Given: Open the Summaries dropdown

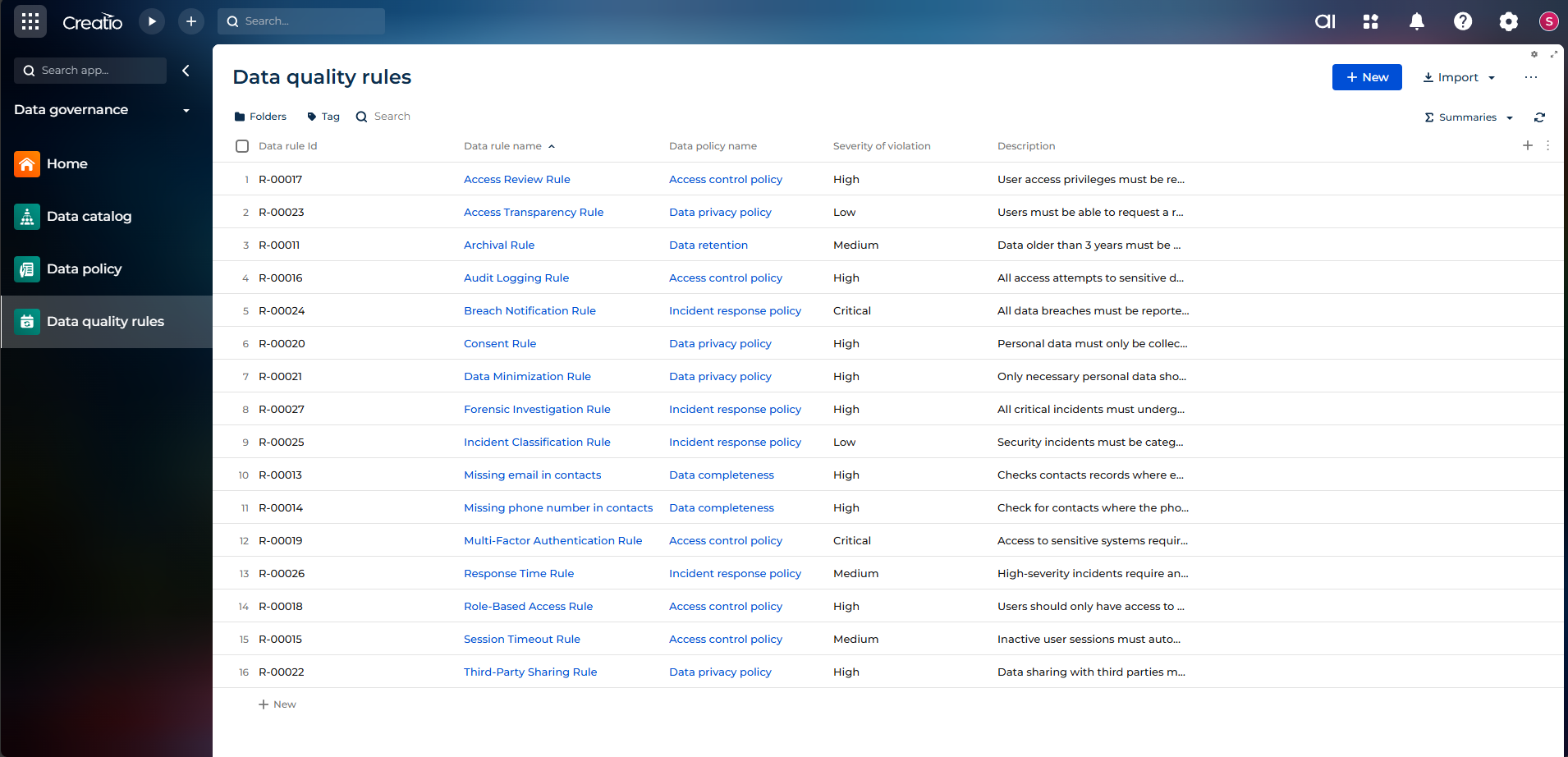Looking at the screenshot, I should 1469,117.
